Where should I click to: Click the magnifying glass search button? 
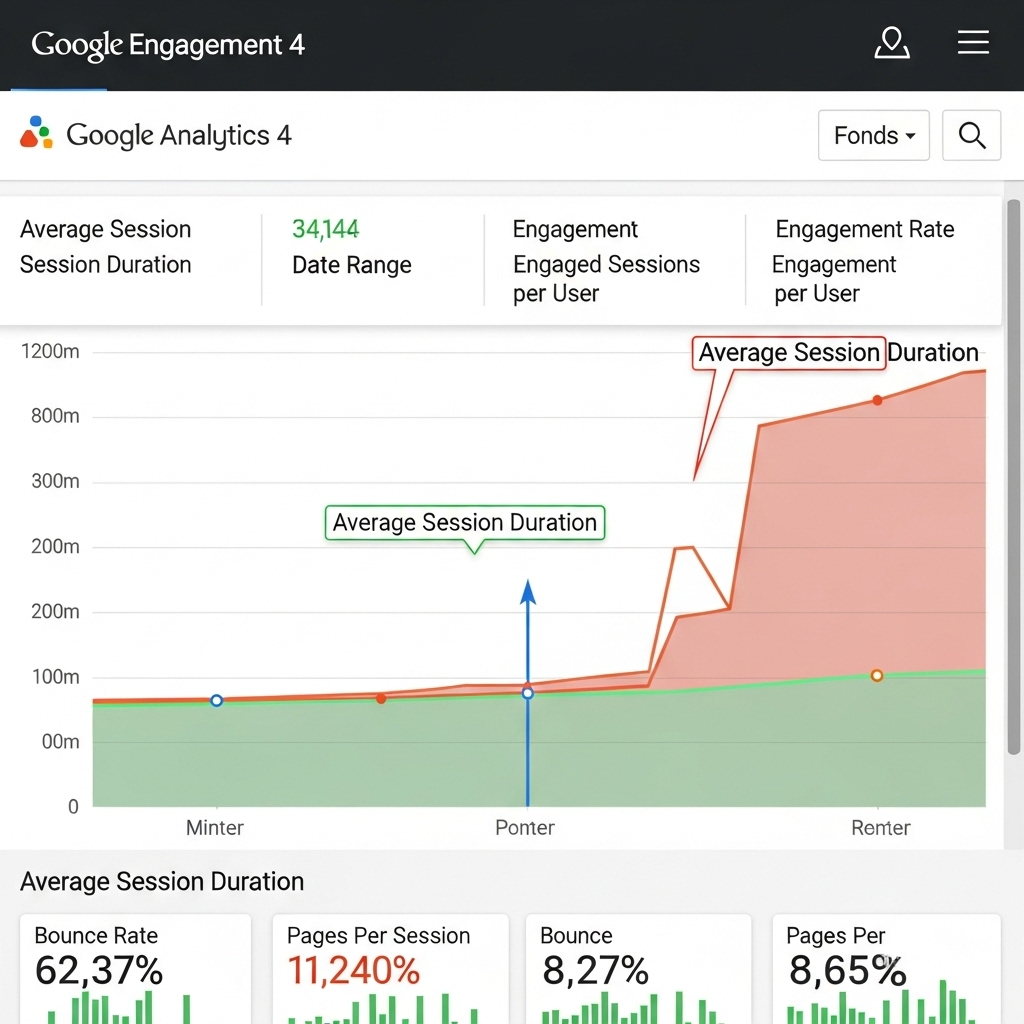[x=971, y=135]
